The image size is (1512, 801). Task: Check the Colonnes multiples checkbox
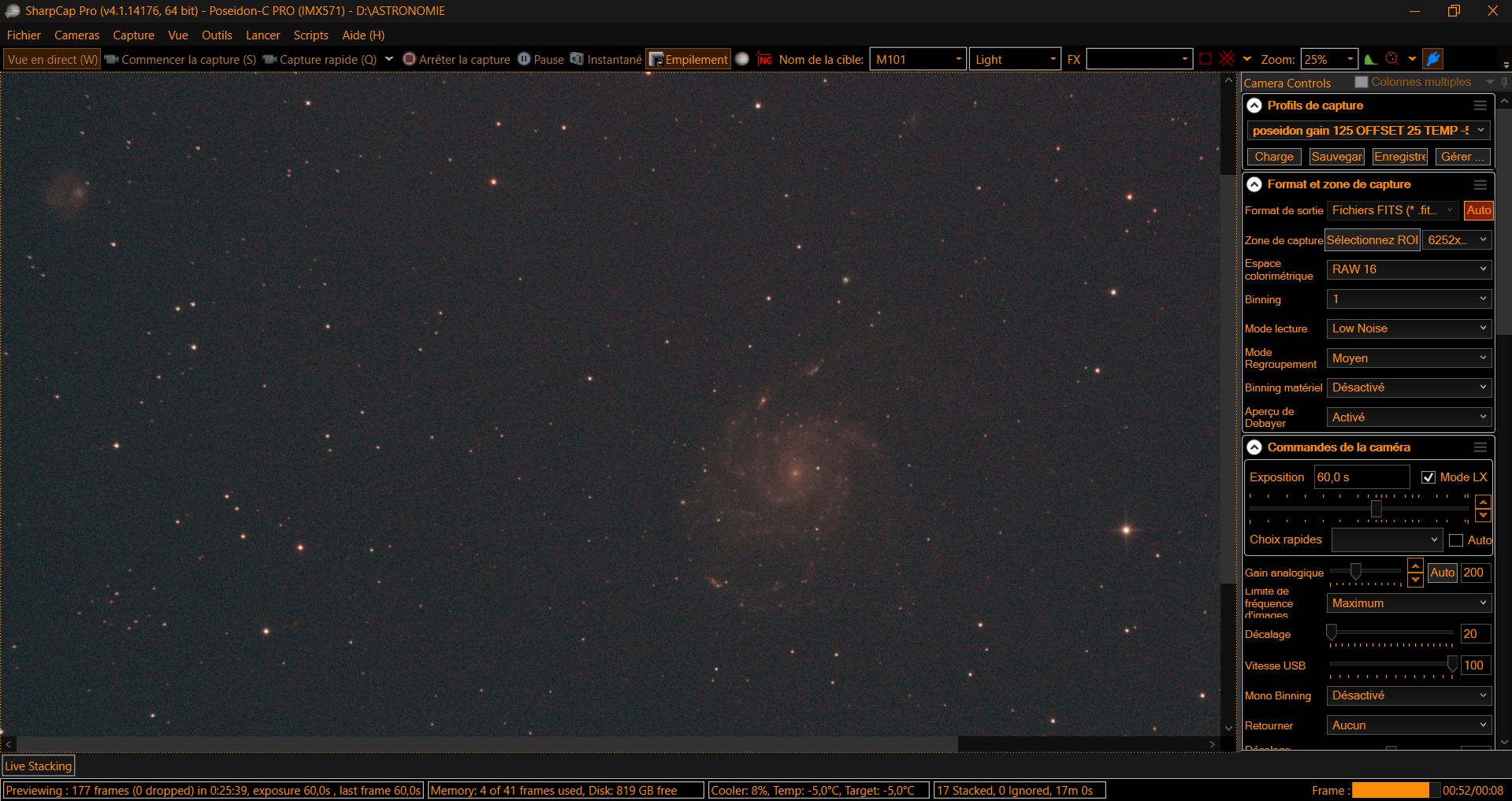tap(1362, 82)
